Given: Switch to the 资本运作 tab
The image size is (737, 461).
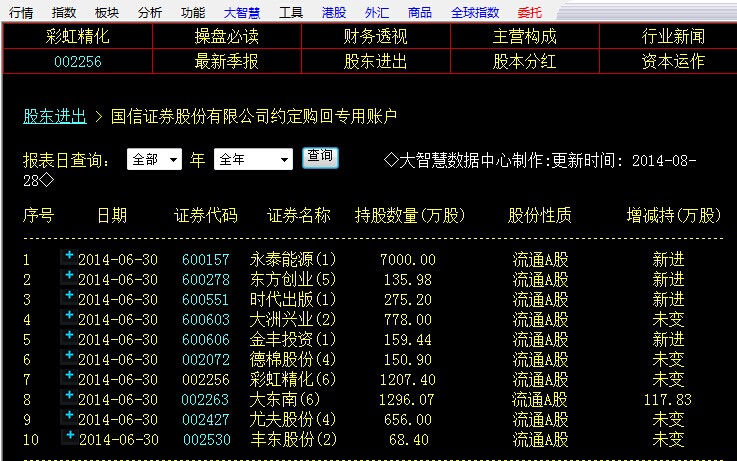Looking at the screenshot, I should tap(673, 61).
